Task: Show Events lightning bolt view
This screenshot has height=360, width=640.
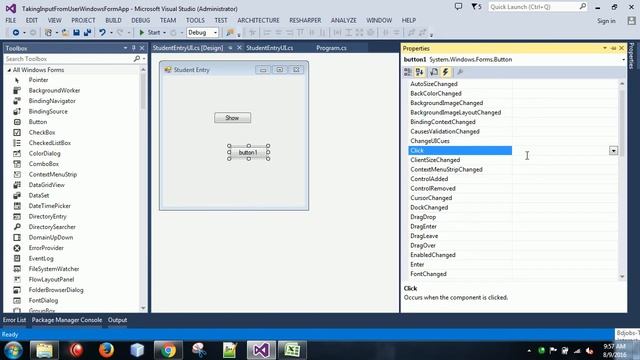Action: 446,72
